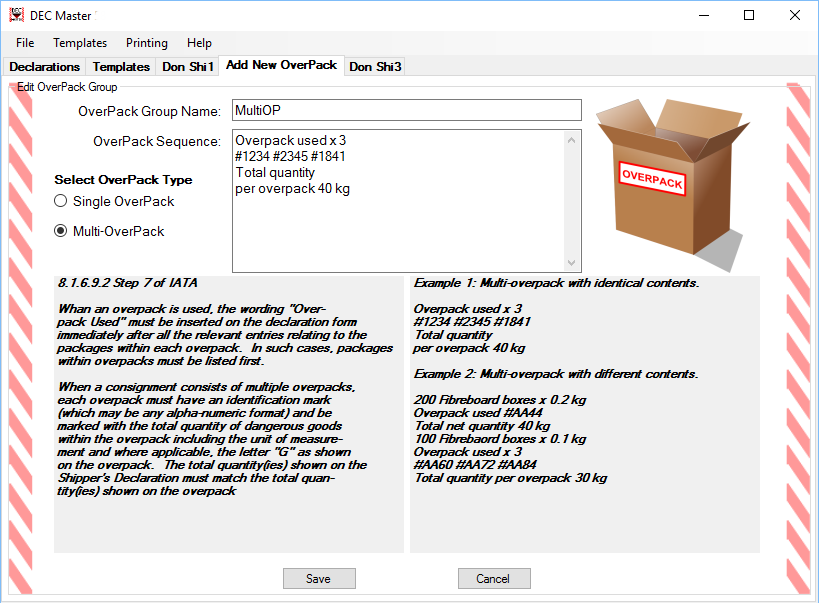
Task: Switch to the Templates tab
Action: coord(121,67)
